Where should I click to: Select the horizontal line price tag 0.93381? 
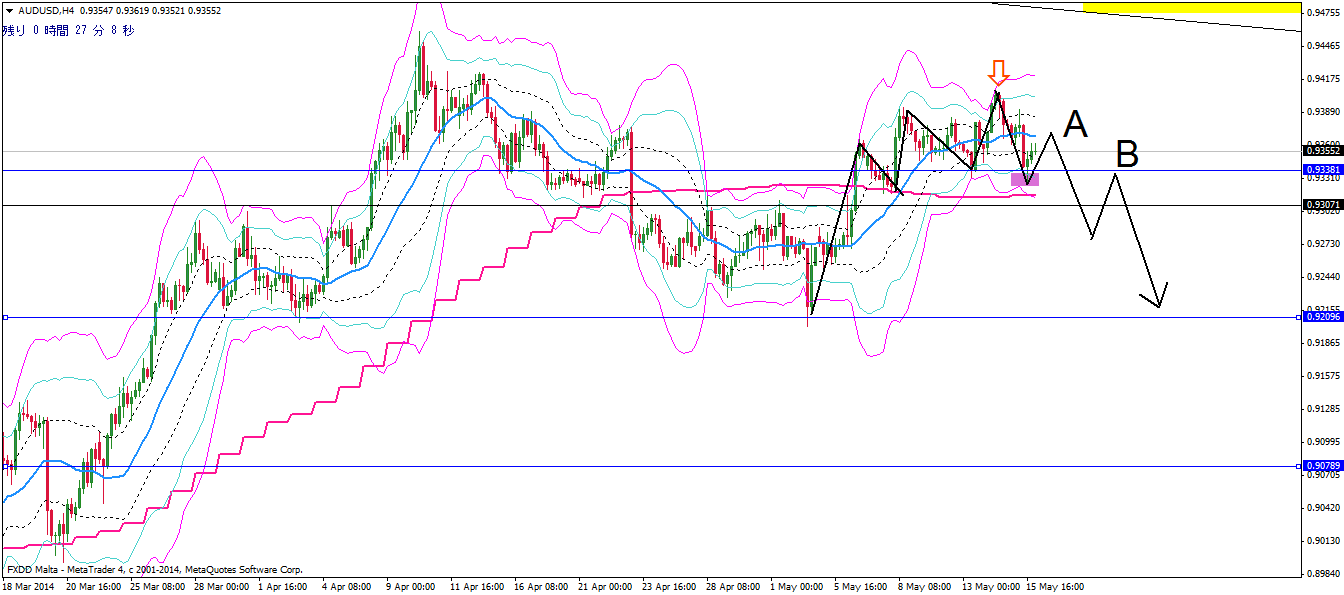(1323, 170)
